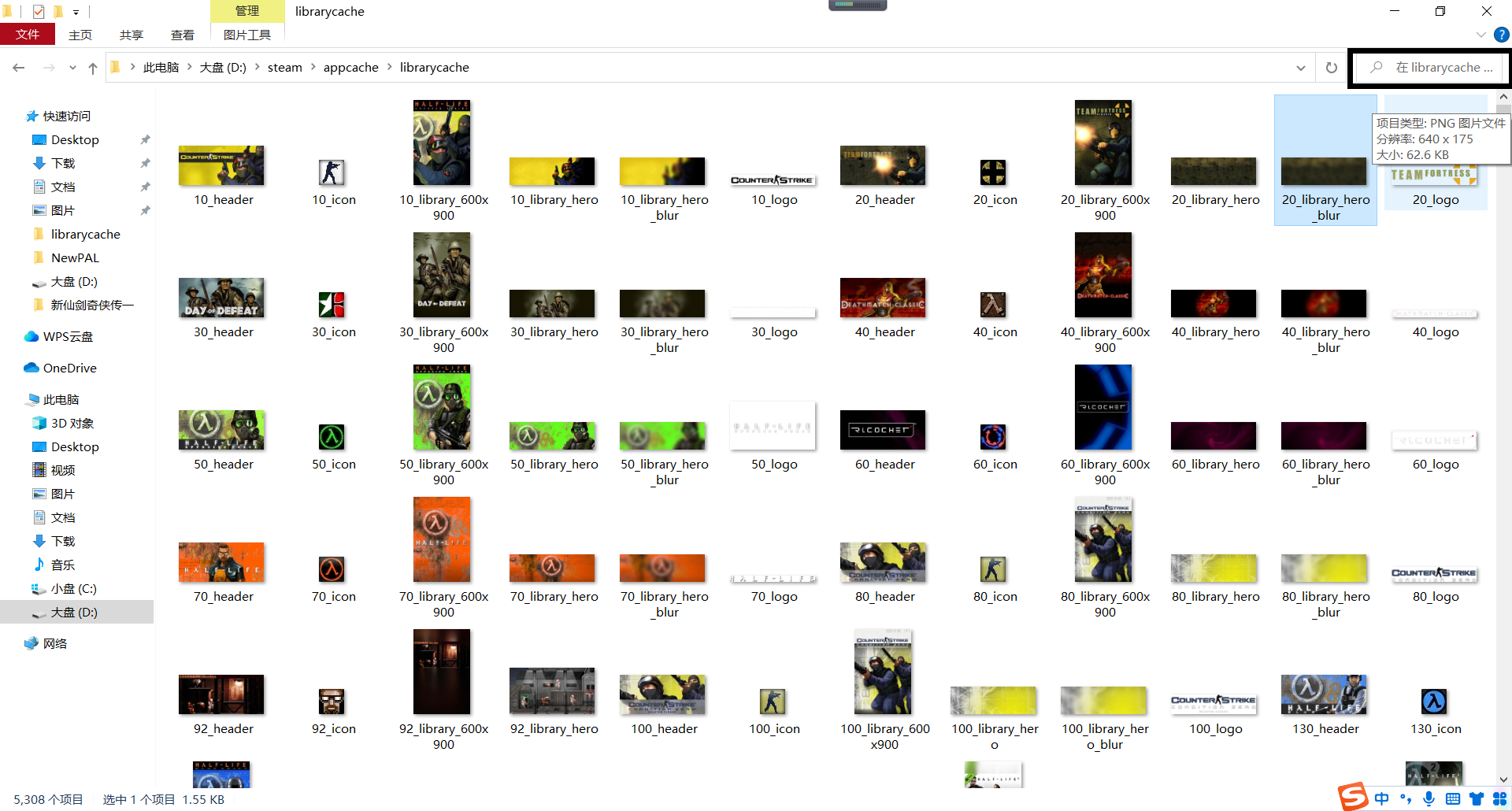Select the 40_icon file

tap(993, 305)
